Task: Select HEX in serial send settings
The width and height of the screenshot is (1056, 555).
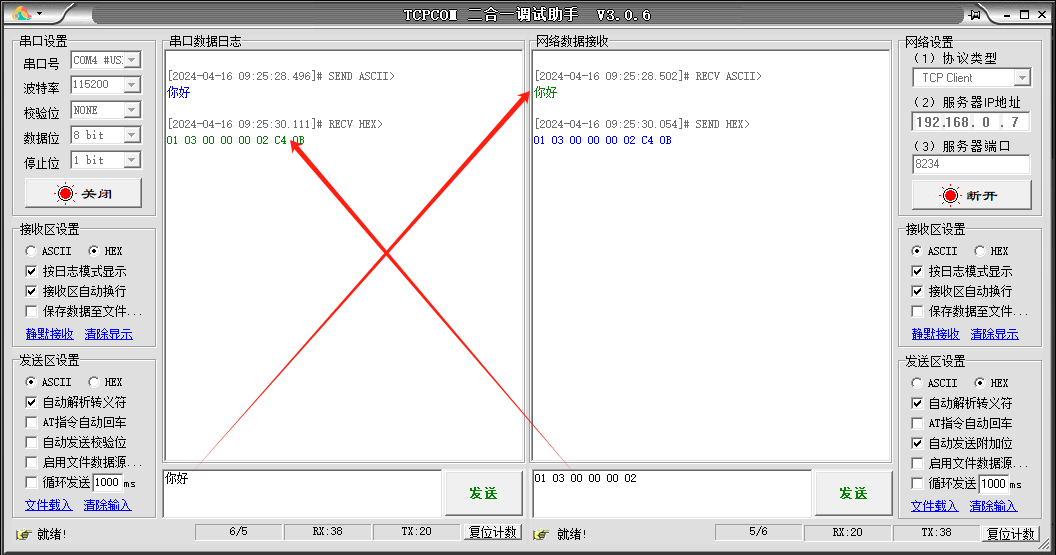Action: [94, 382]
